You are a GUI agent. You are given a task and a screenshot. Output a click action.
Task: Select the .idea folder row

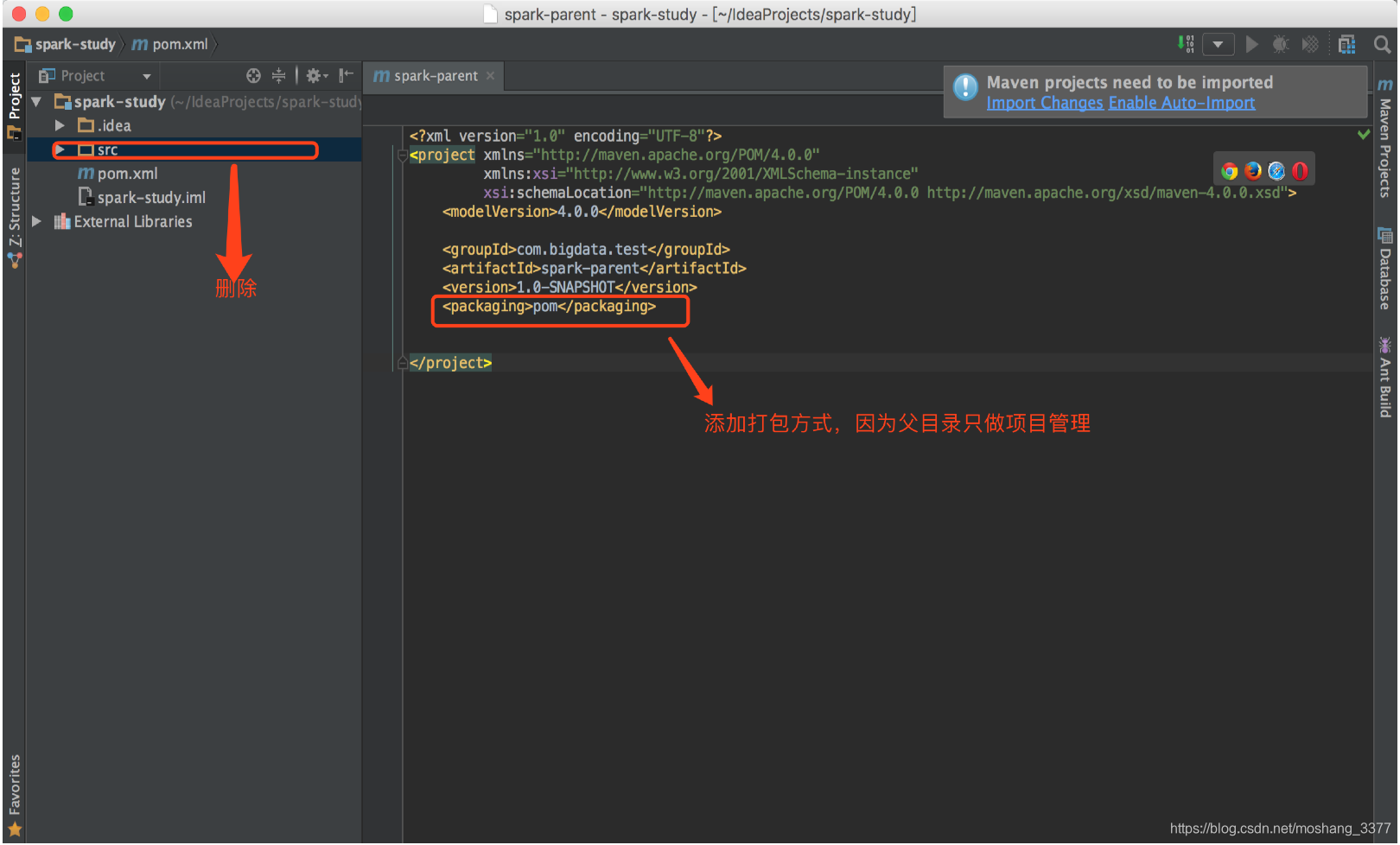(x=194, y=126)
